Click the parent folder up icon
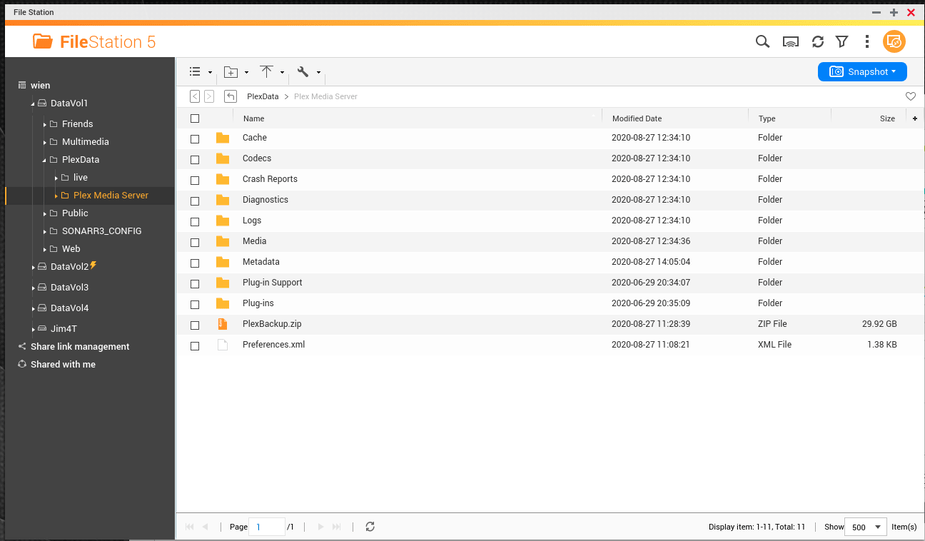The image size is (925, 541). 231,96
